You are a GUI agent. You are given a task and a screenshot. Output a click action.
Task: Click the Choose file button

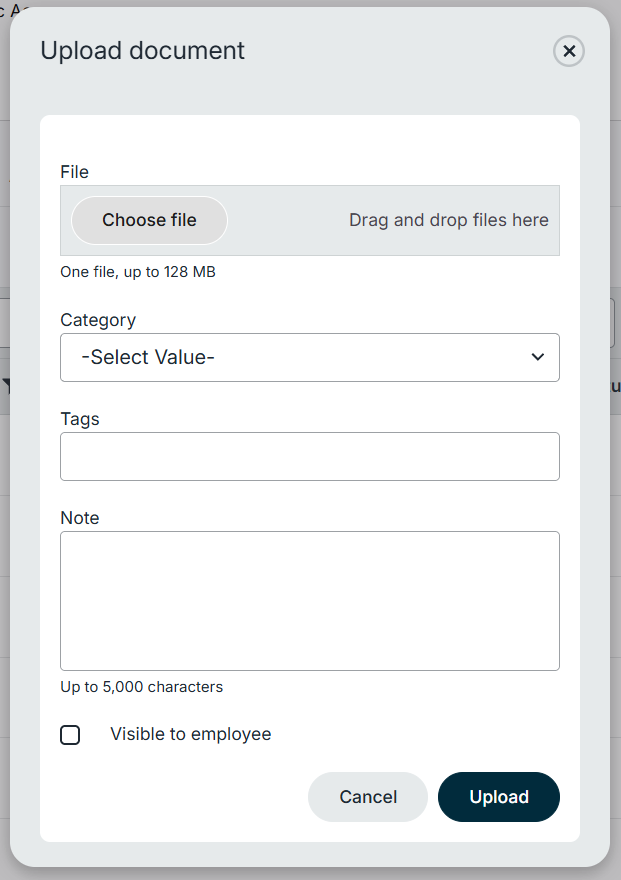tap(149, 220)
